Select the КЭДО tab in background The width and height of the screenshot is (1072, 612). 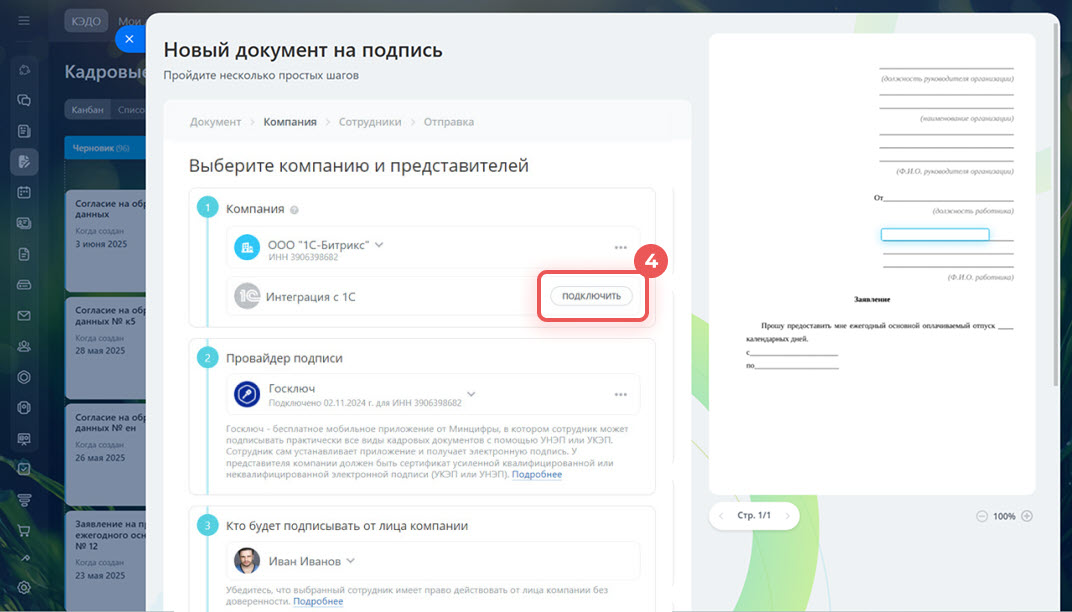pyautogui.click(x=86, y=21)
